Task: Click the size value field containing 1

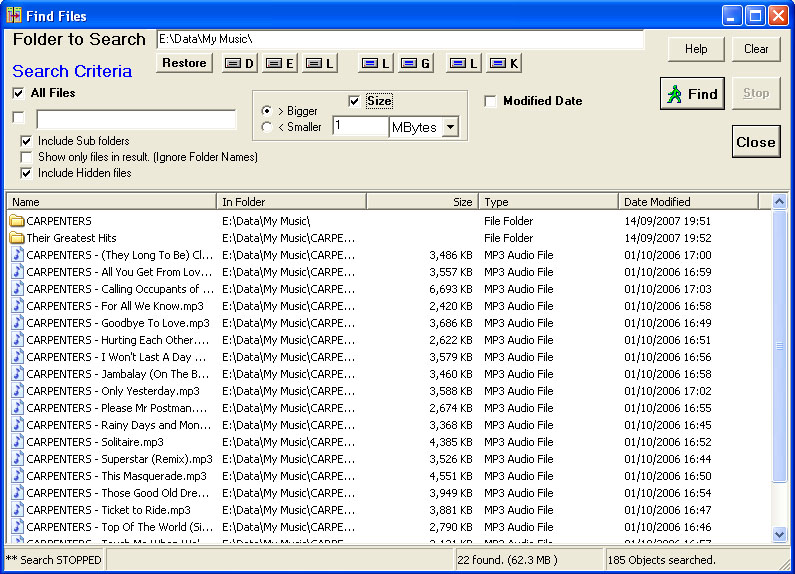Action: (360, 126)
